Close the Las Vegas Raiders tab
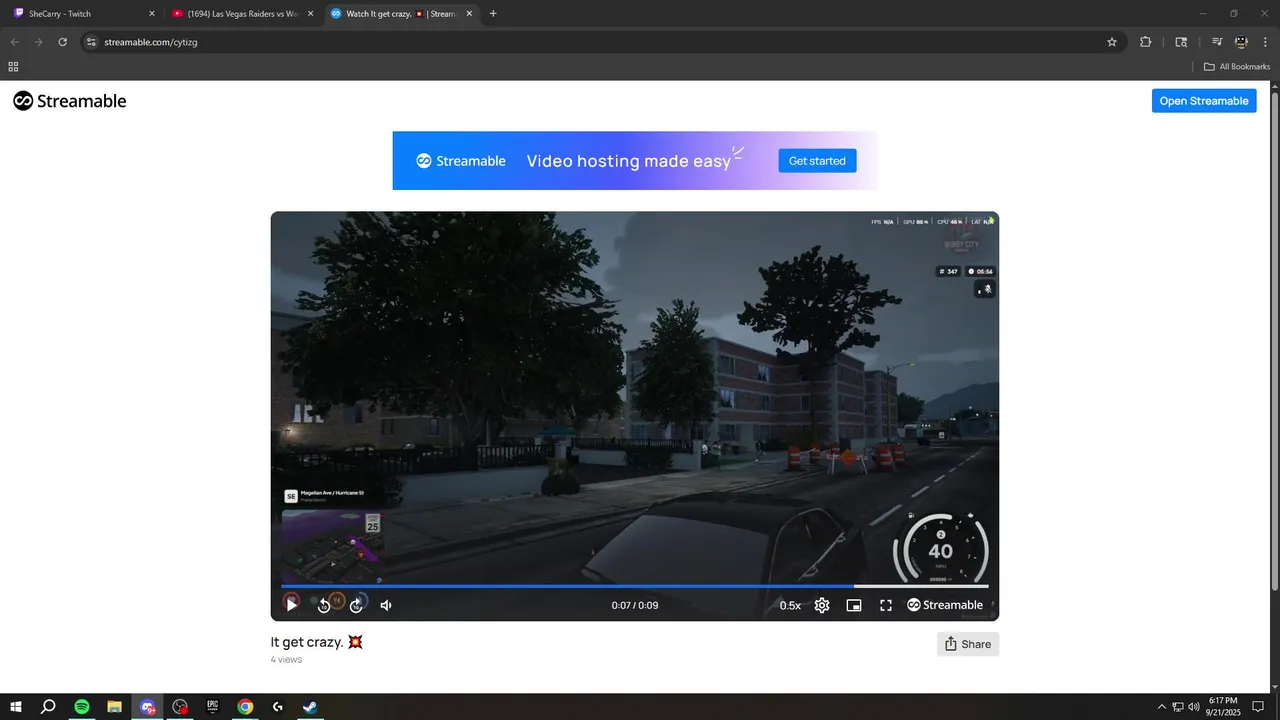The height and width of the screenshot is (720, 1280). pos(311,14)
